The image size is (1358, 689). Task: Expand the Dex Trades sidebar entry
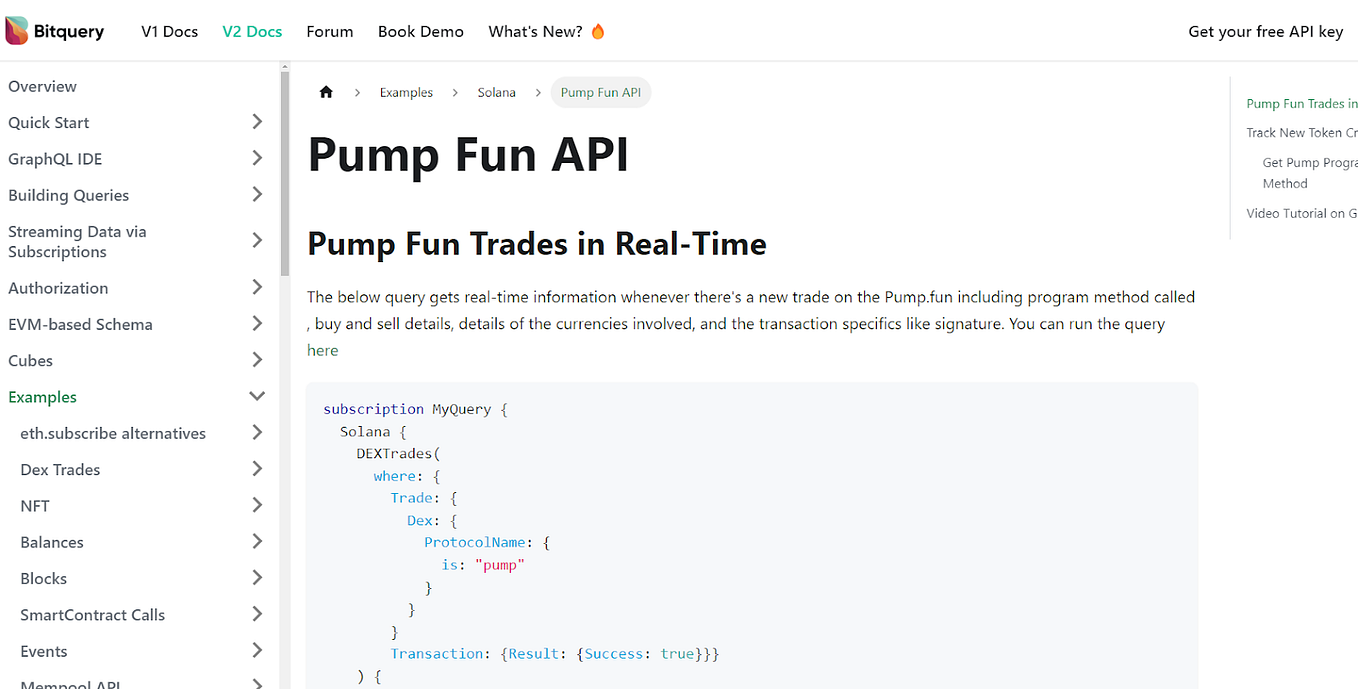257,469
